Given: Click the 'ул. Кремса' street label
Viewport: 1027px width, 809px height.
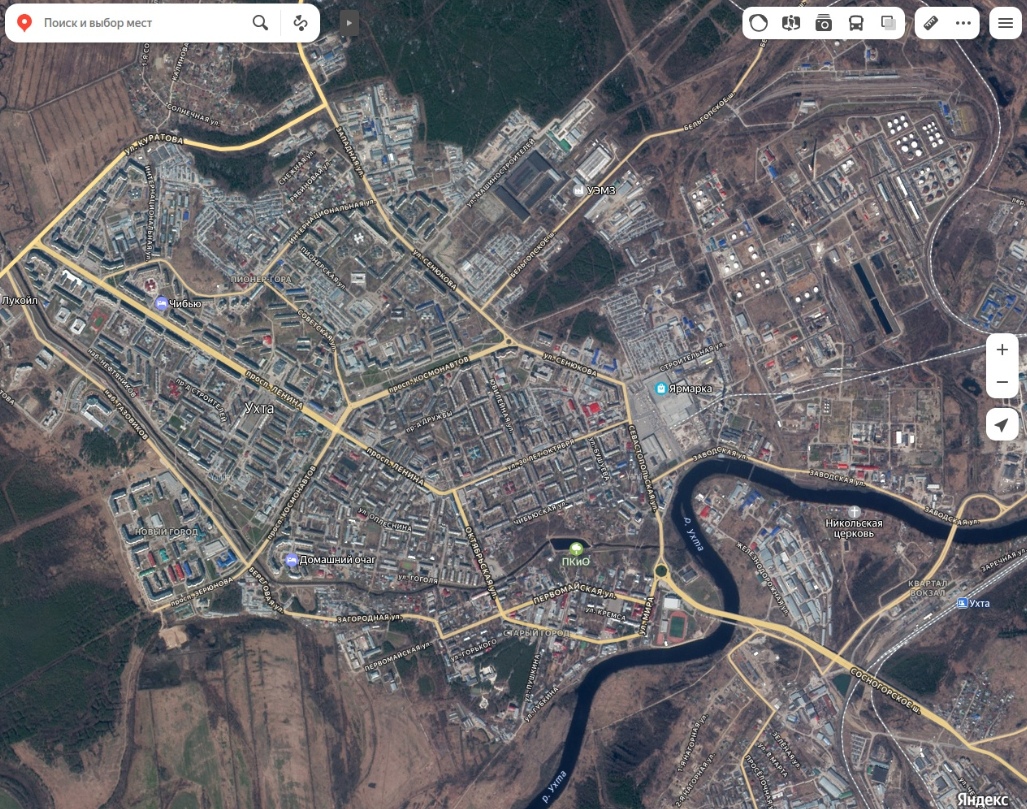Looking at the screenshot, I should tap(606, 614).
